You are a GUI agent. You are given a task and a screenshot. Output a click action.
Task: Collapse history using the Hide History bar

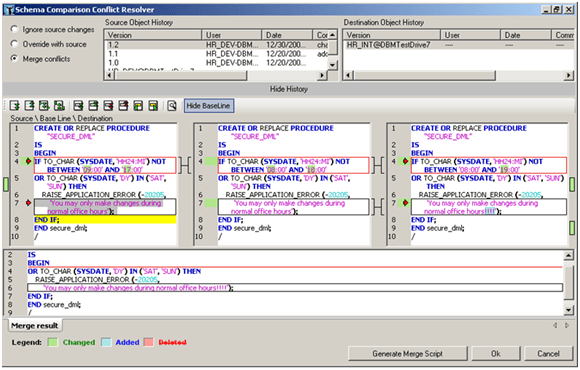click(x=289, y=89)
